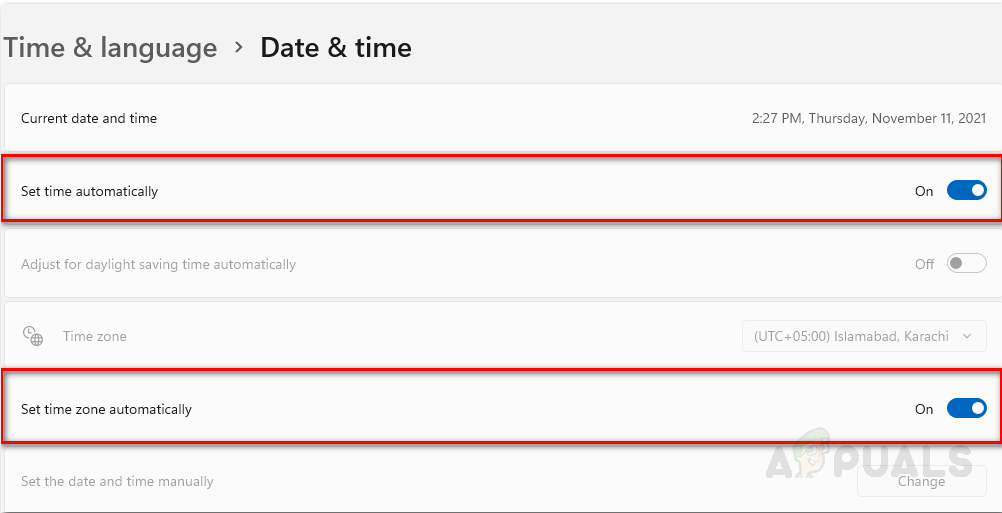The width and height of the screenshot is (1002, 513).
Task: Click the time zone clock-globe icon
Action: 33,336
